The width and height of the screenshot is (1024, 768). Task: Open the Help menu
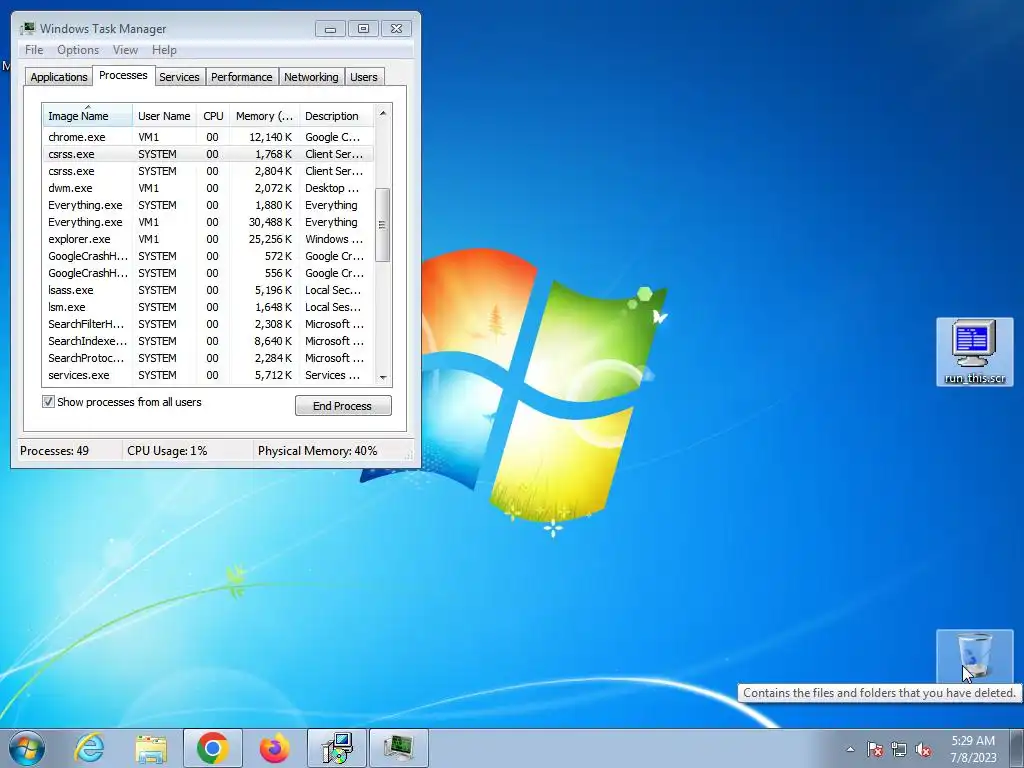click(164, 50)
